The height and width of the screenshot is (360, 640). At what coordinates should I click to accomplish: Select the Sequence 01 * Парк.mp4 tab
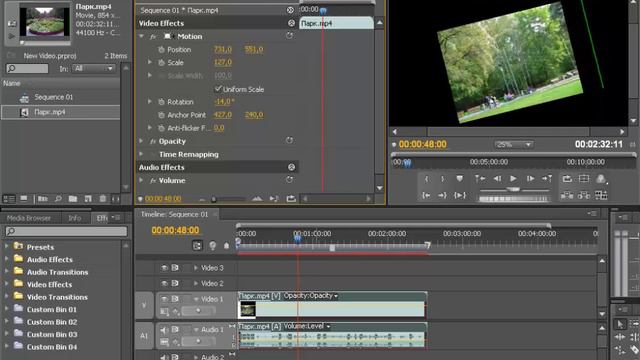179,10
